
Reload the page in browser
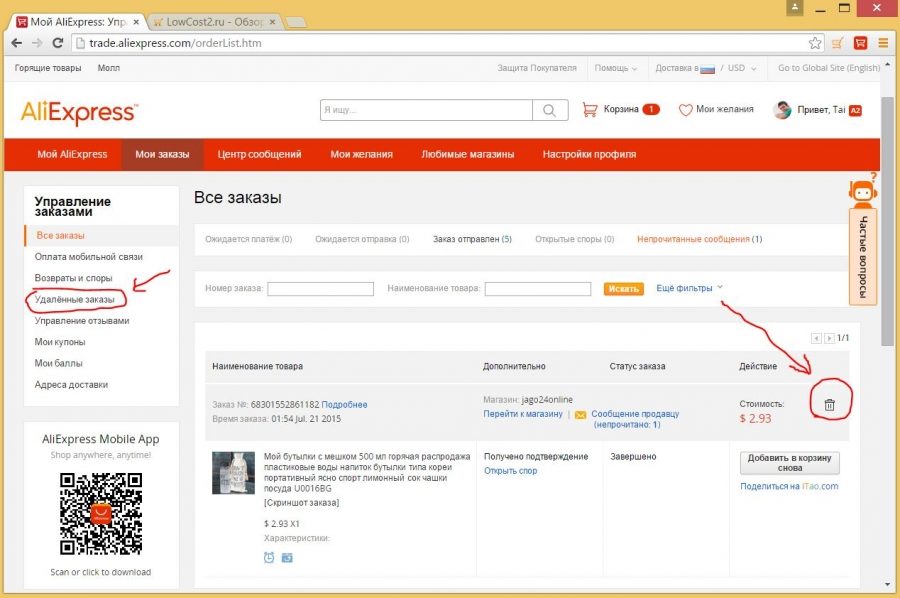[x=57, y=43]
